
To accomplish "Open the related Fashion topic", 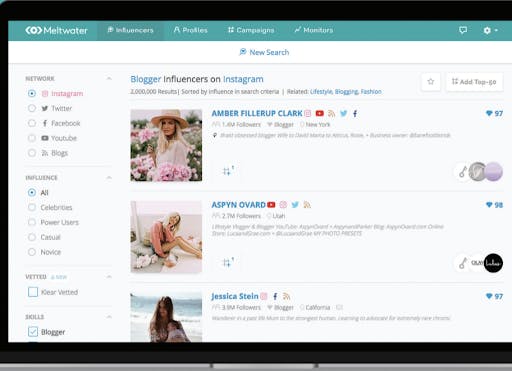I will coord(371,92).
